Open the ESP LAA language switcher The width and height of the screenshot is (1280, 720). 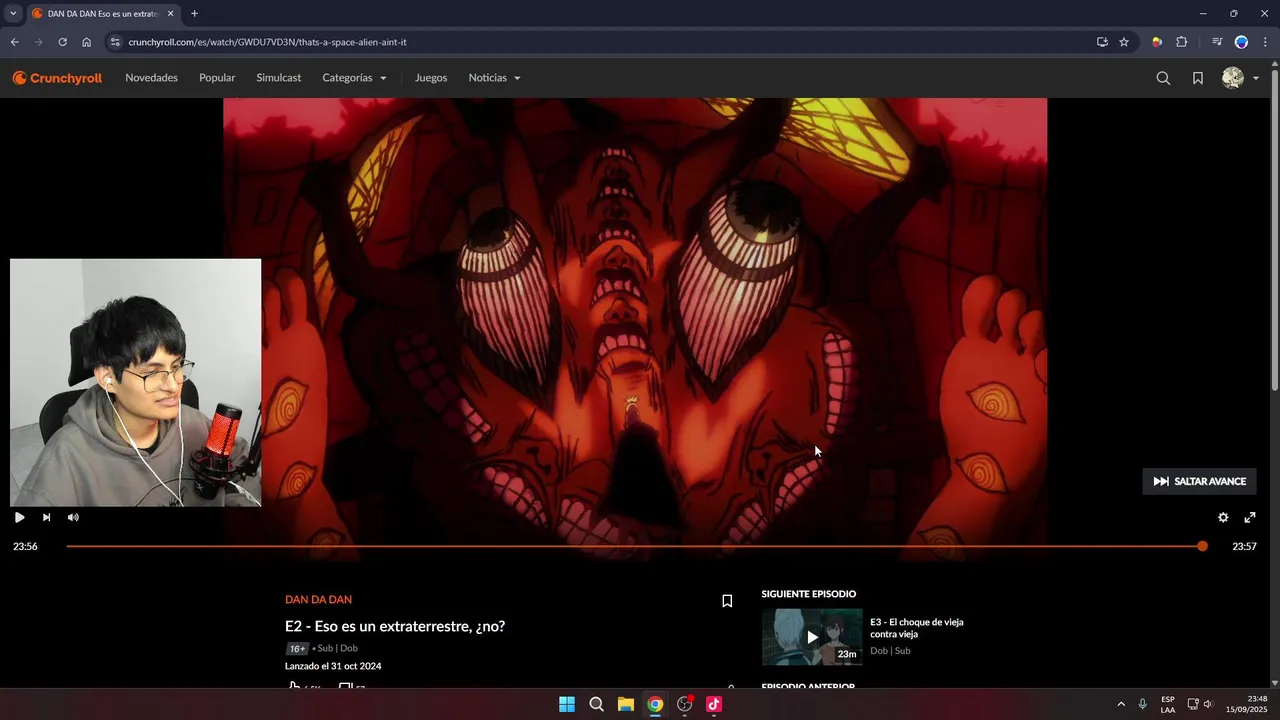1168,704
